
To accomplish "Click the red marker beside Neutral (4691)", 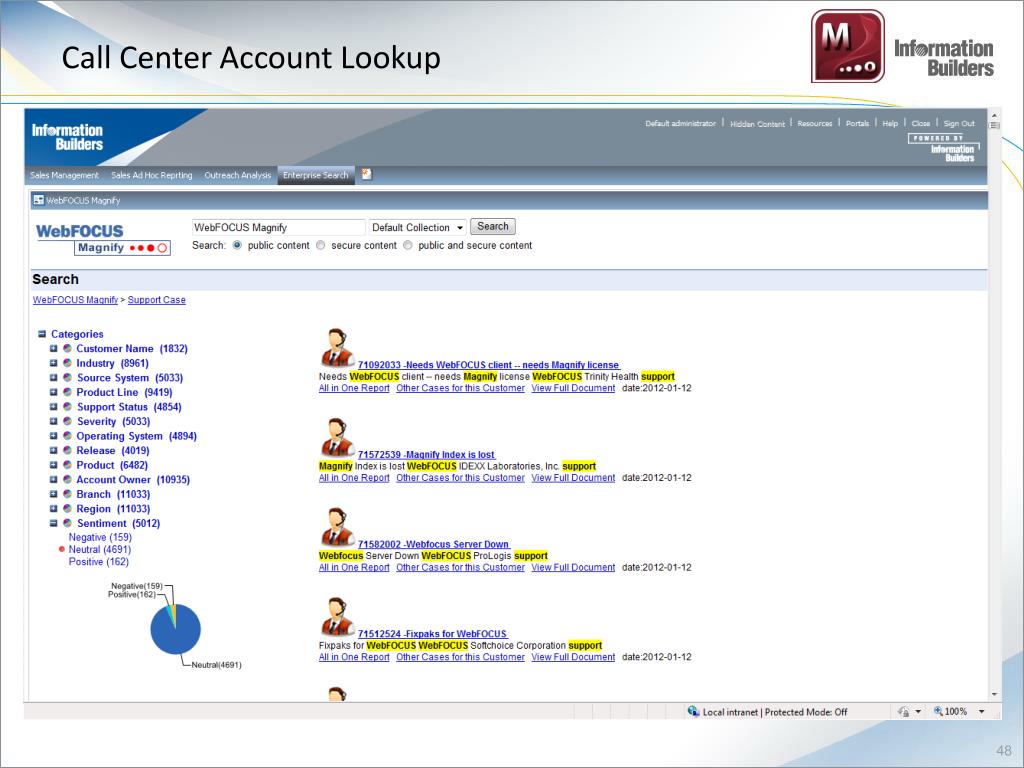I will (62, 549).
